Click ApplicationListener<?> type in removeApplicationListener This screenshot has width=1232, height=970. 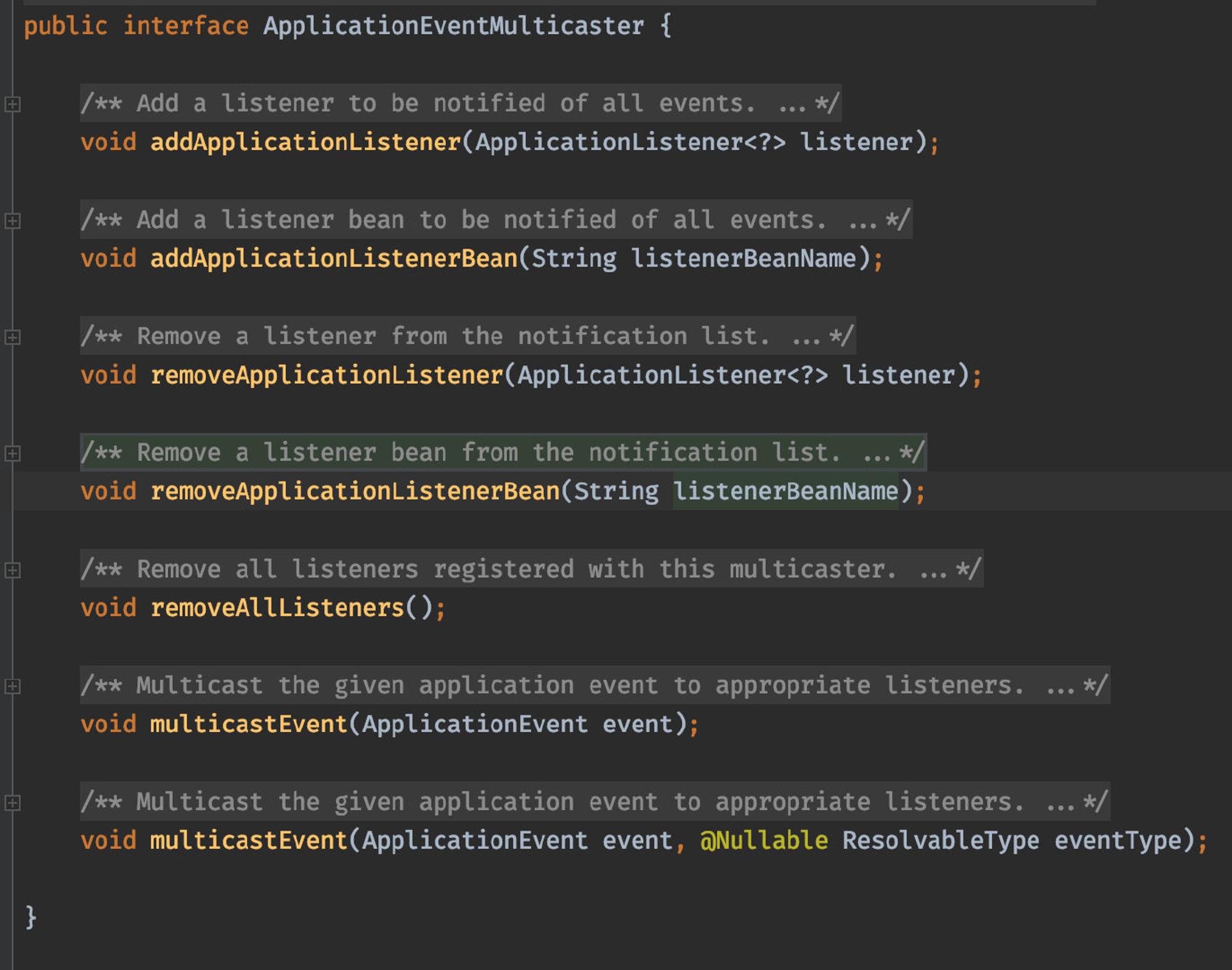(673, 375)
